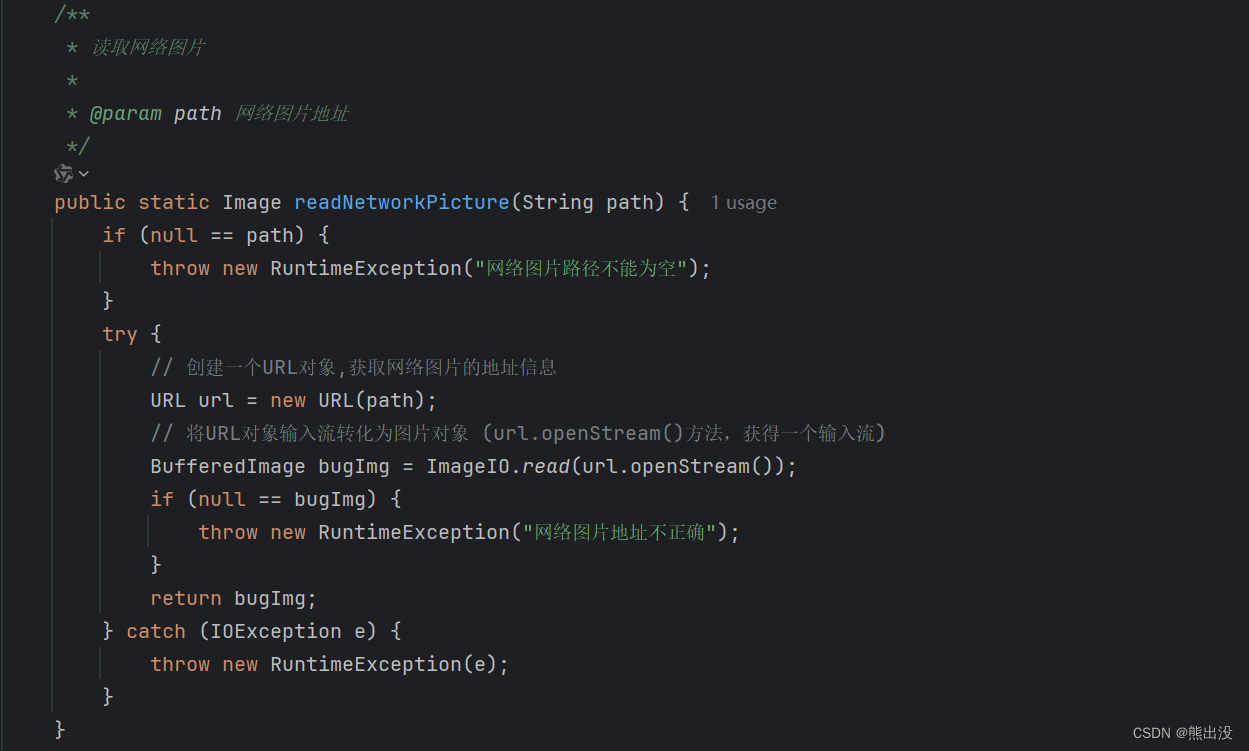The height and width of the screenshot is (751, 1249).
Task: Click the comment starting with "创建一个URL对象"
Action: click(x=354, y=367)
